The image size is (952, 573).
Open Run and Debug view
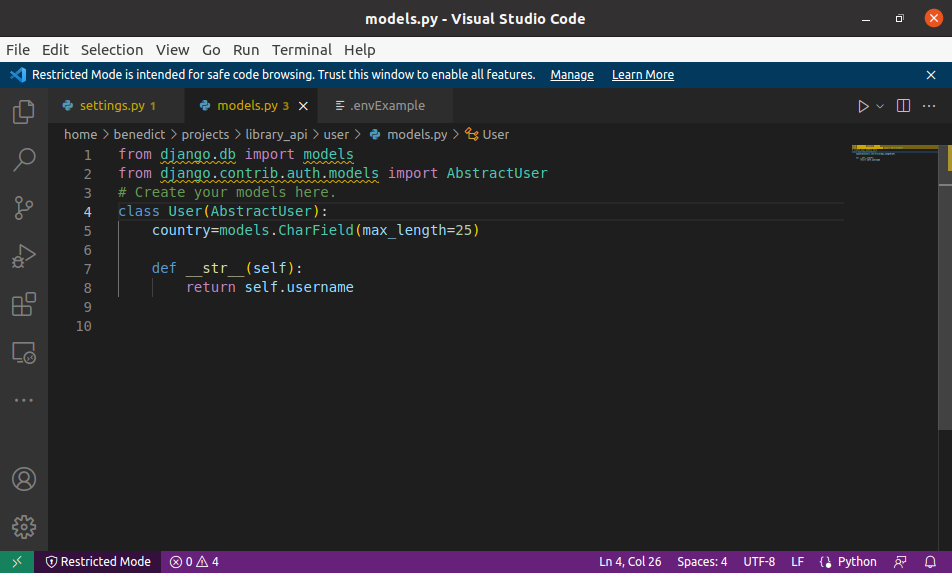click(24, 256)
